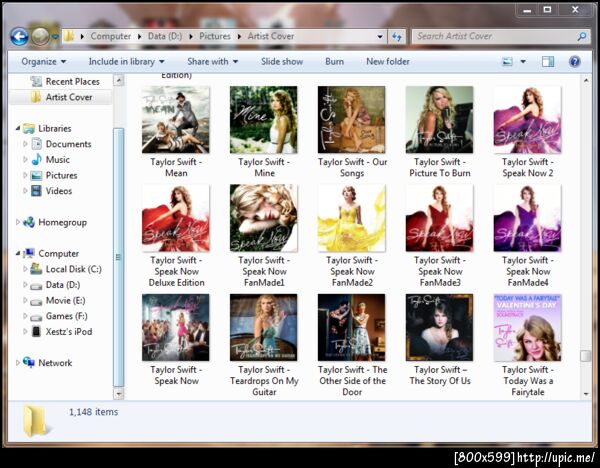Click the greyed Forward navigation button

(x=40, y=37)
